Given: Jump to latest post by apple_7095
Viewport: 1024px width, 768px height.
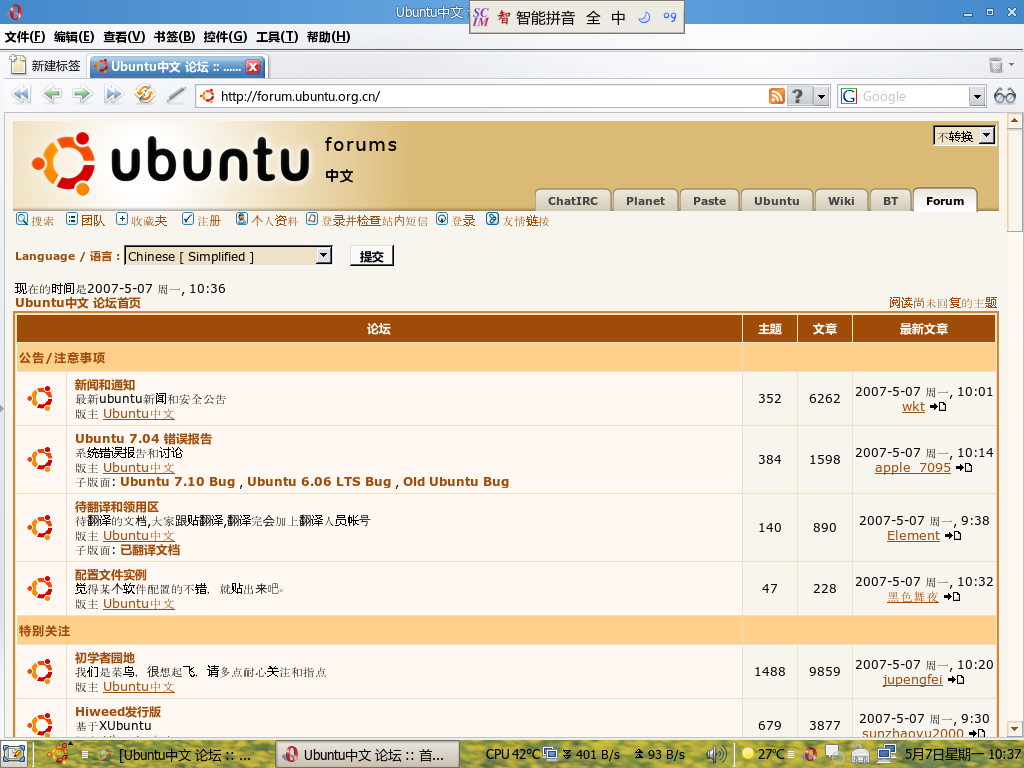Looking at the screenshot, I should point(964,468).
